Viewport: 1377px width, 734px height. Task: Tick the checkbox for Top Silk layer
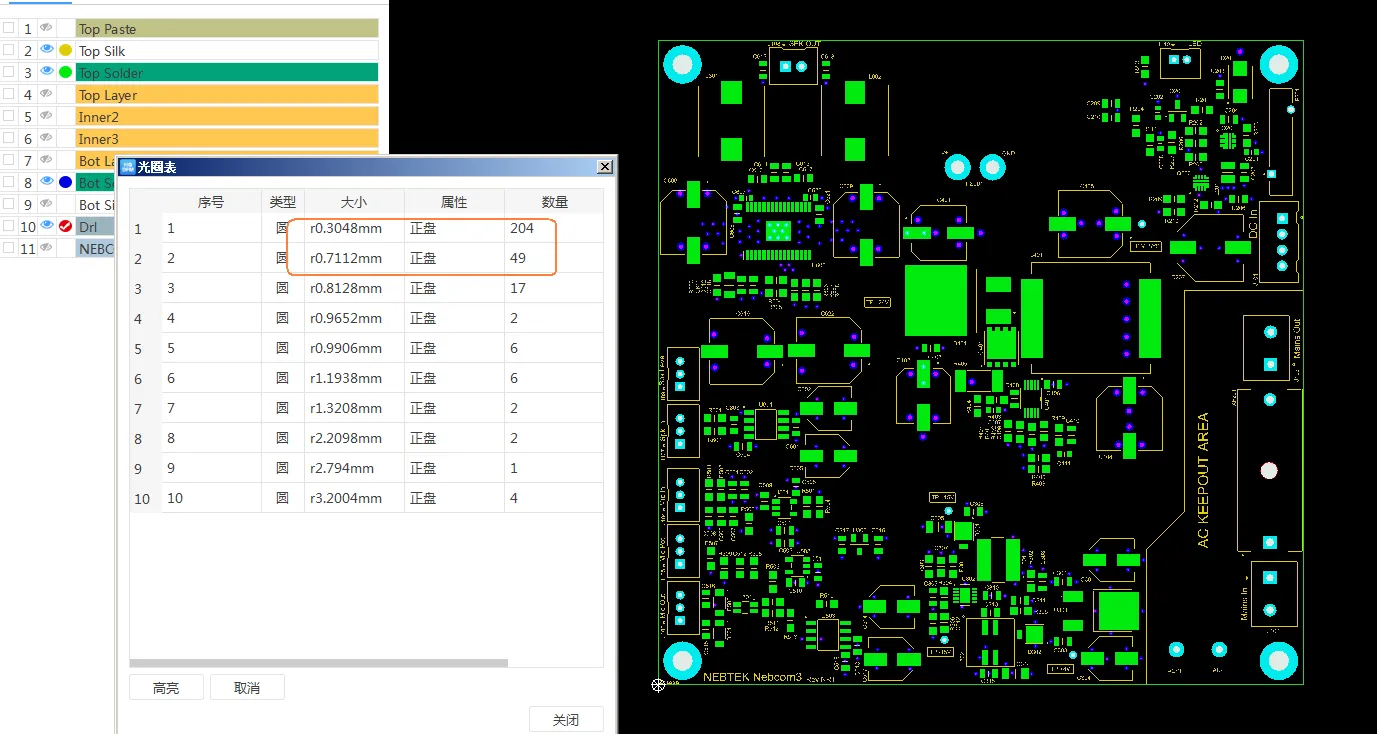9,50
